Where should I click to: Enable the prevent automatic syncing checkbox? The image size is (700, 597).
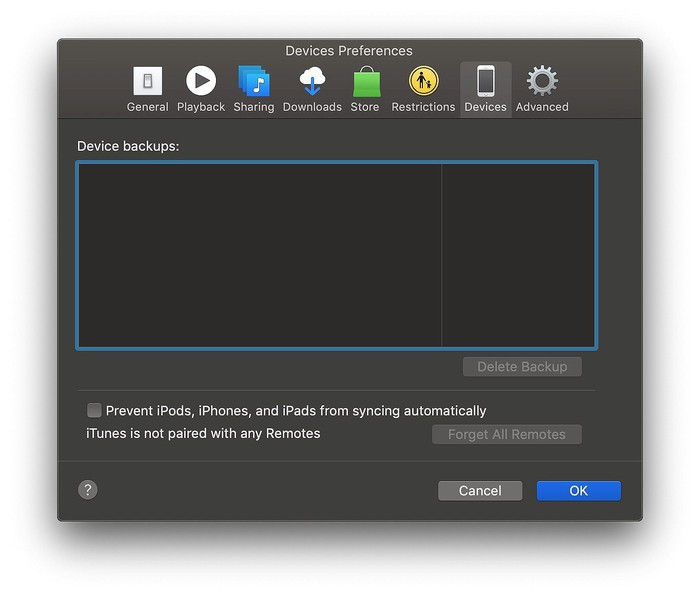94,410
